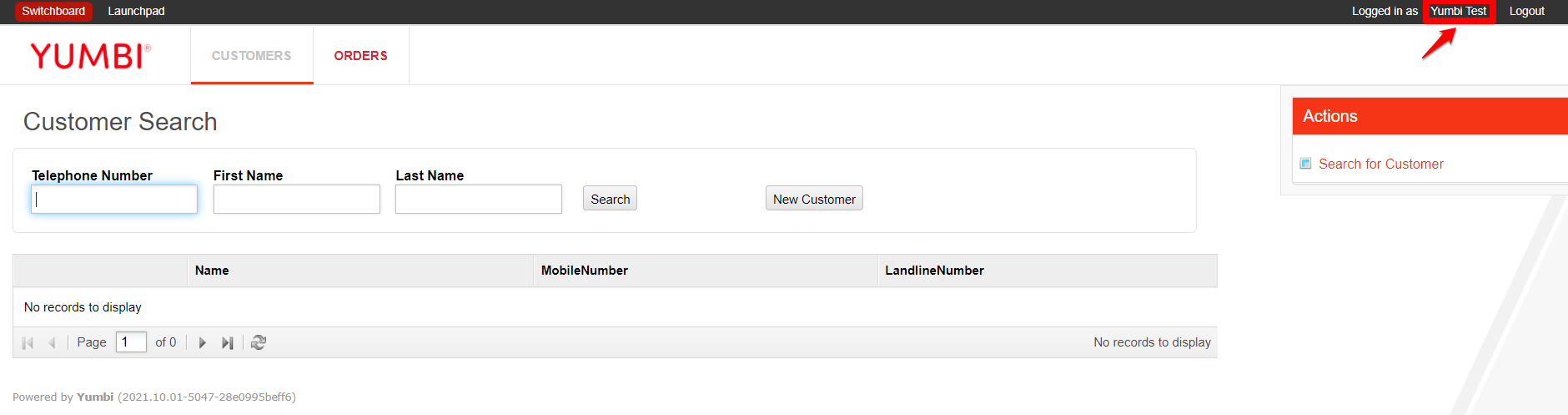Focus the Telephone Number input field
The height and width of the screenshot is (415, 1568).
tap(114, 199)
